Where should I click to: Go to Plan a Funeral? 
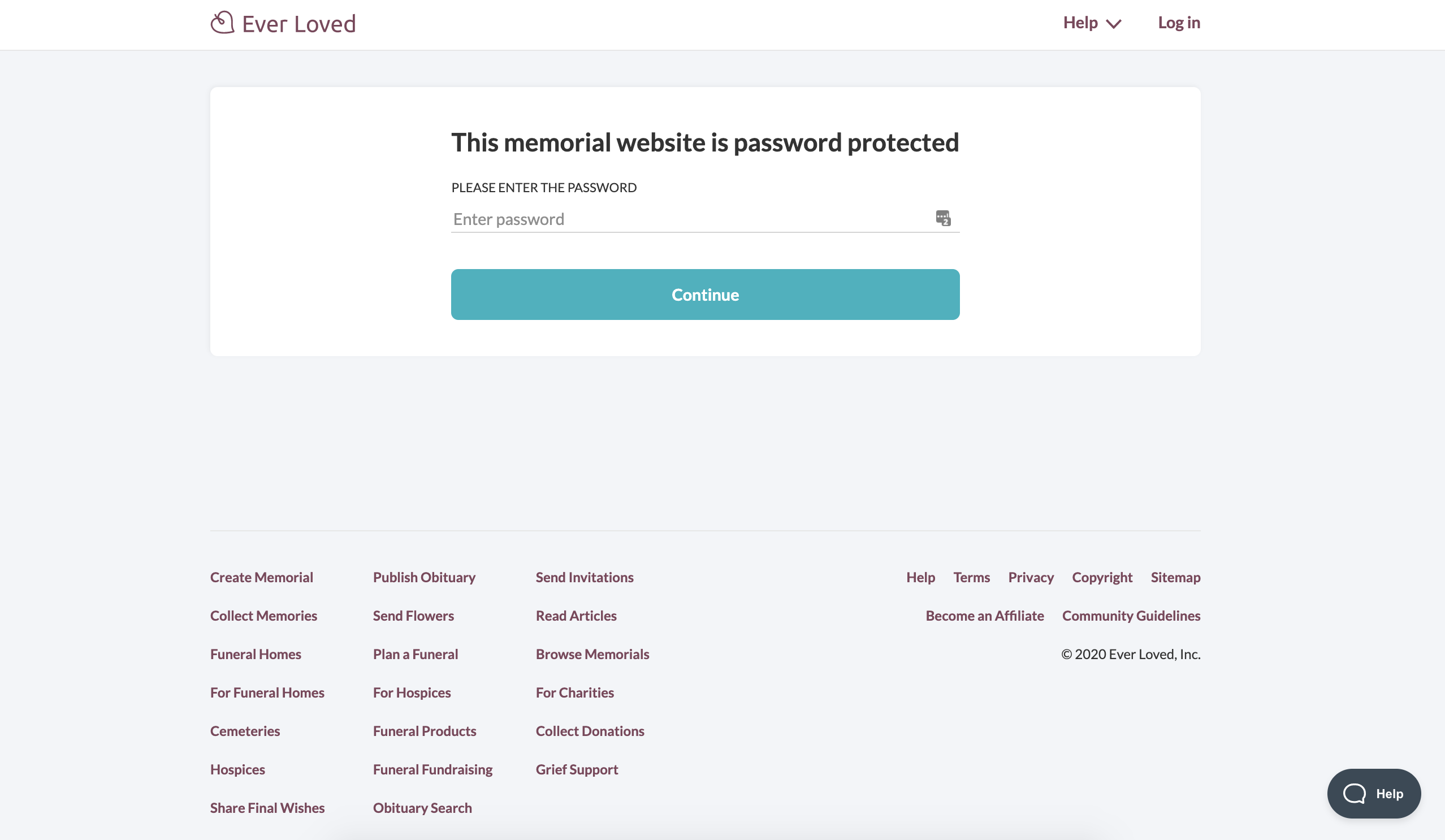pos(415,653)
